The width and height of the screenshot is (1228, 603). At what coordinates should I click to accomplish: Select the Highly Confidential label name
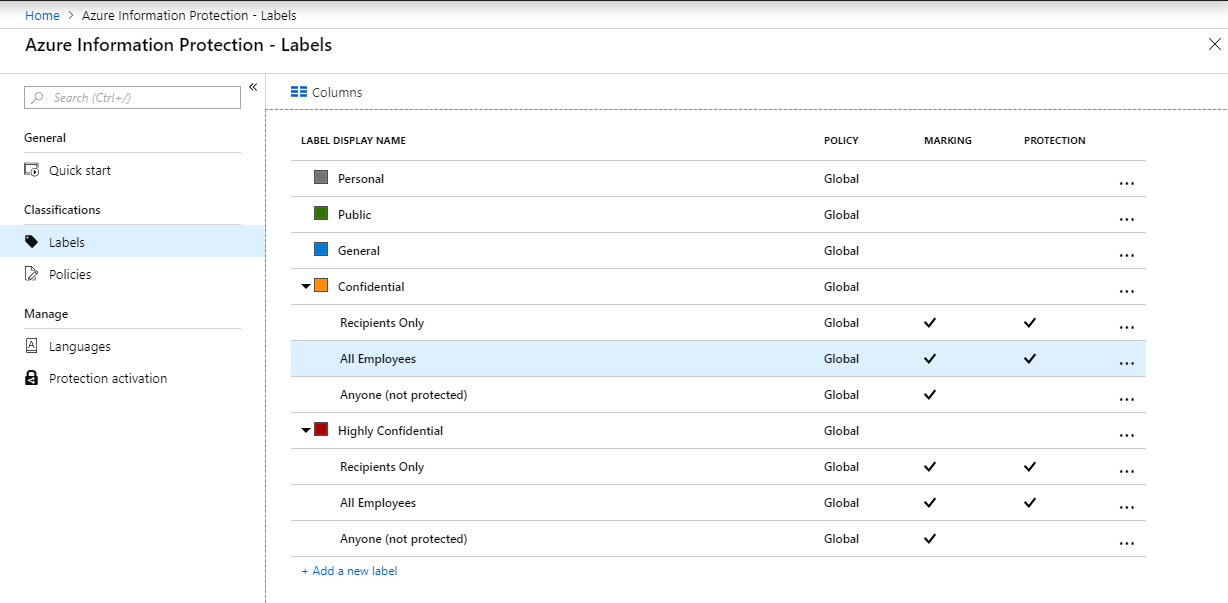point(390,431)
